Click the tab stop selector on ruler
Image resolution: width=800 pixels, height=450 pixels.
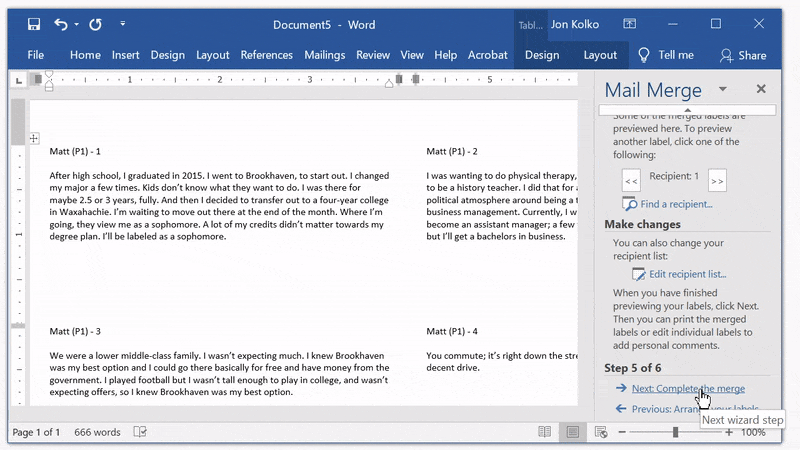click(19, 80)
